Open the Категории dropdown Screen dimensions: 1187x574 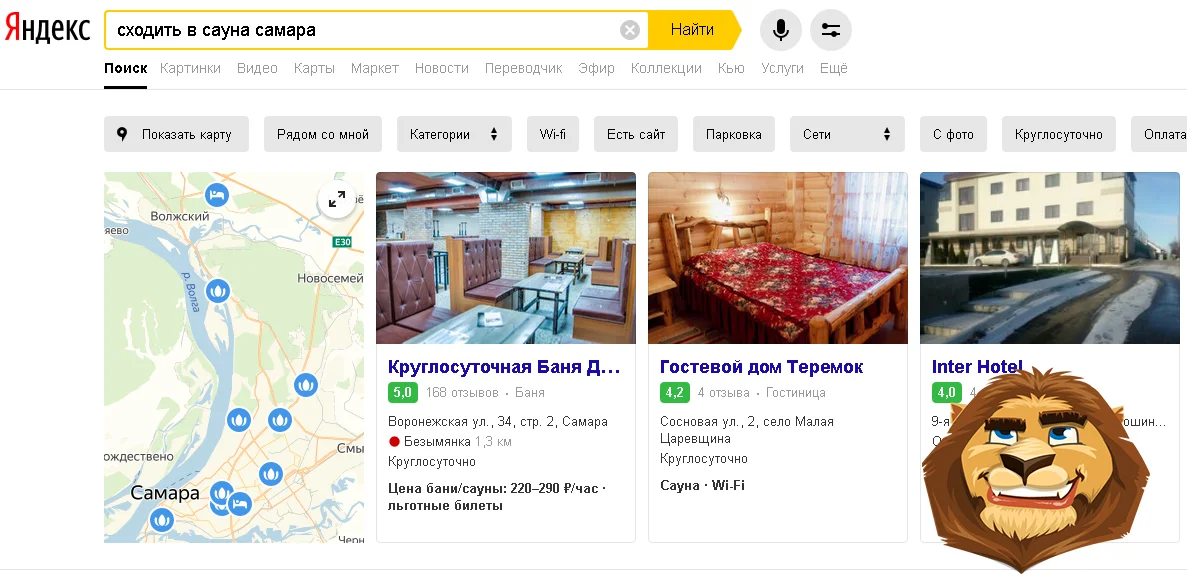click(454, 134)
